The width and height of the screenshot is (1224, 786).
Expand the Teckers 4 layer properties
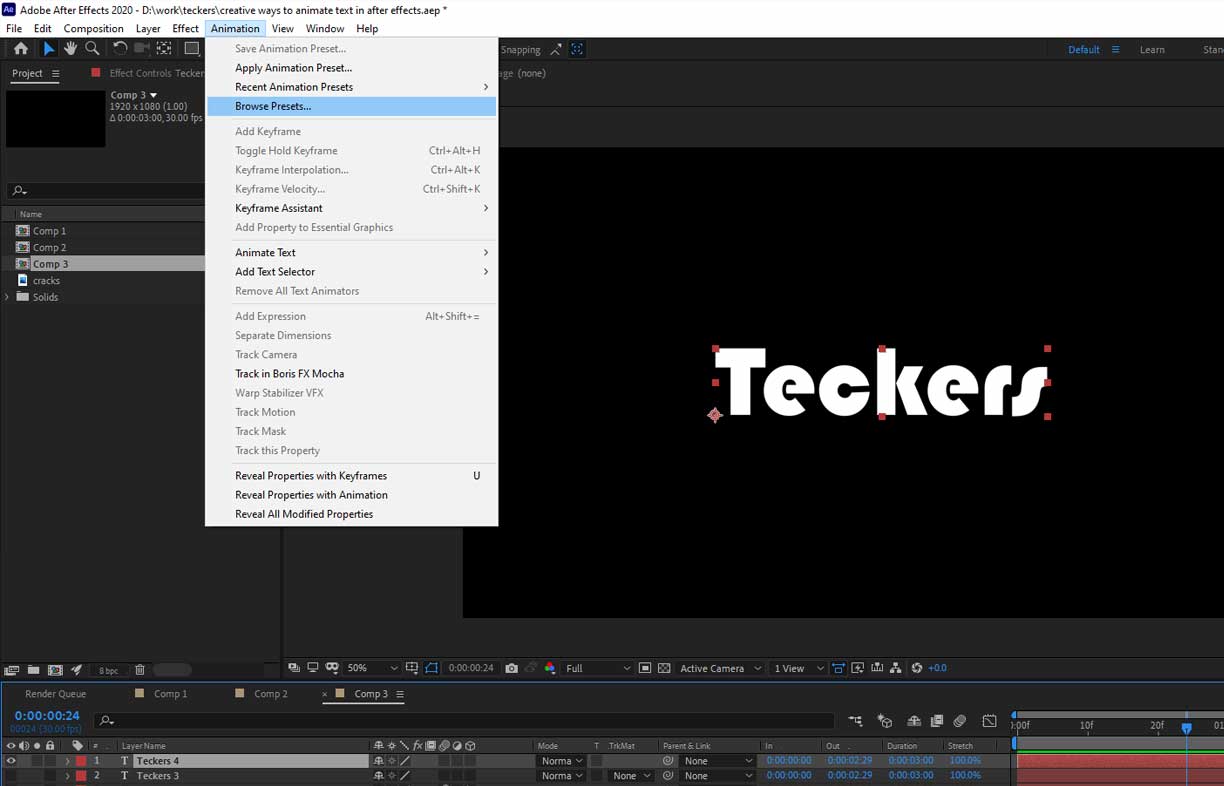67,761
